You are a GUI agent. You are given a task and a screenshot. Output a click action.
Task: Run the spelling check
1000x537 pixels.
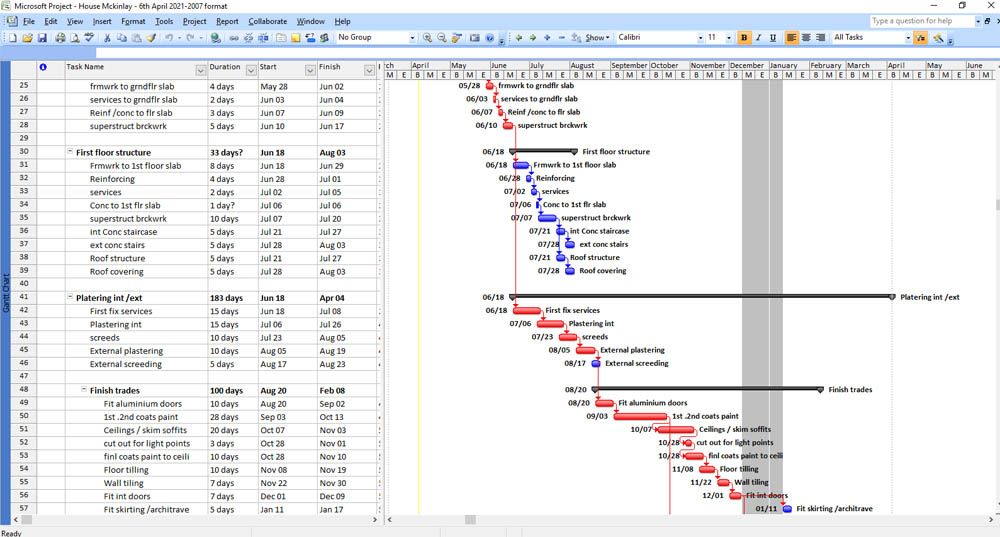pos(89,38)
